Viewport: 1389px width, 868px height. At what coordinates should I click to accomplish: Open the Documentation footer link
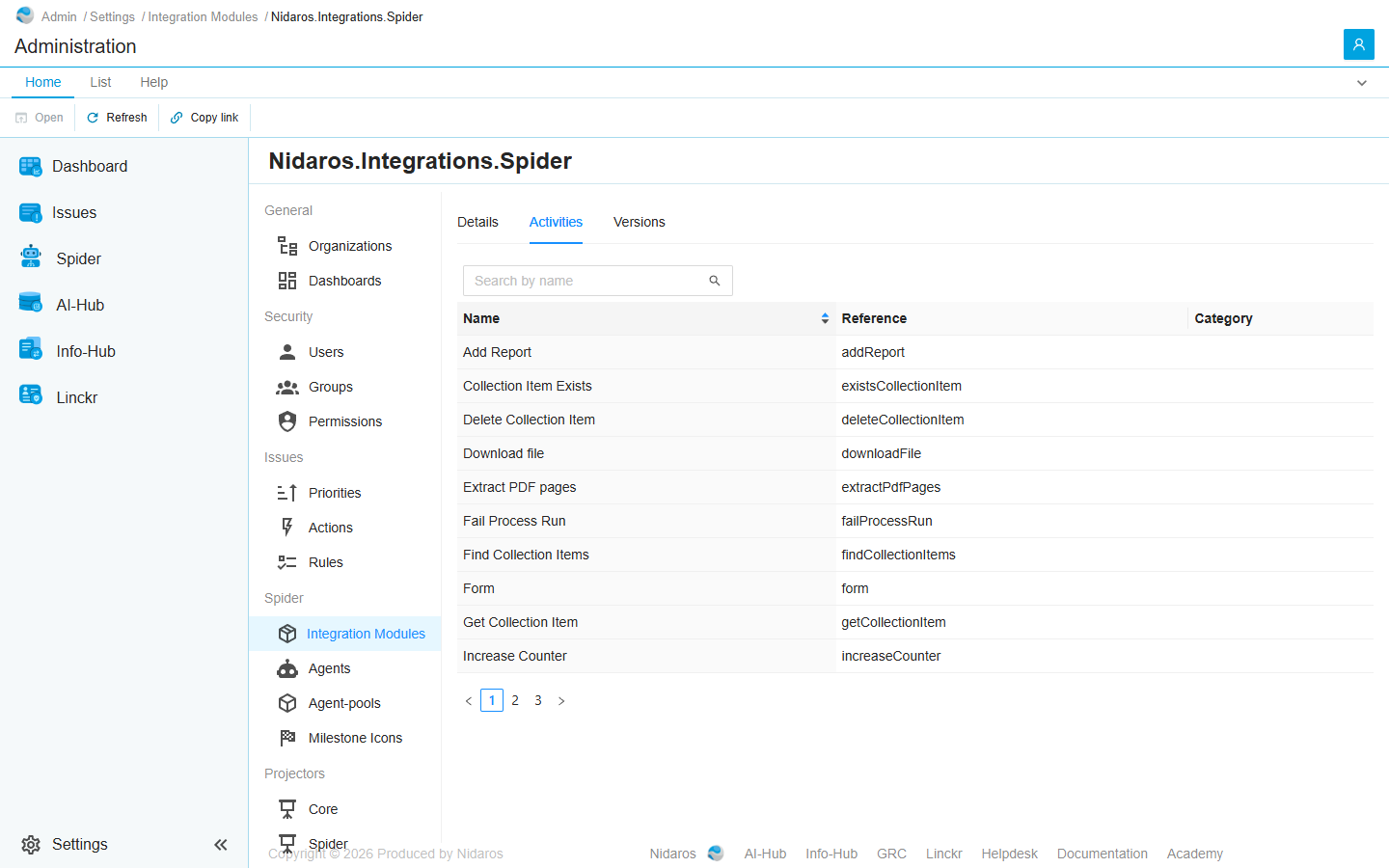tap(1103, 854)
